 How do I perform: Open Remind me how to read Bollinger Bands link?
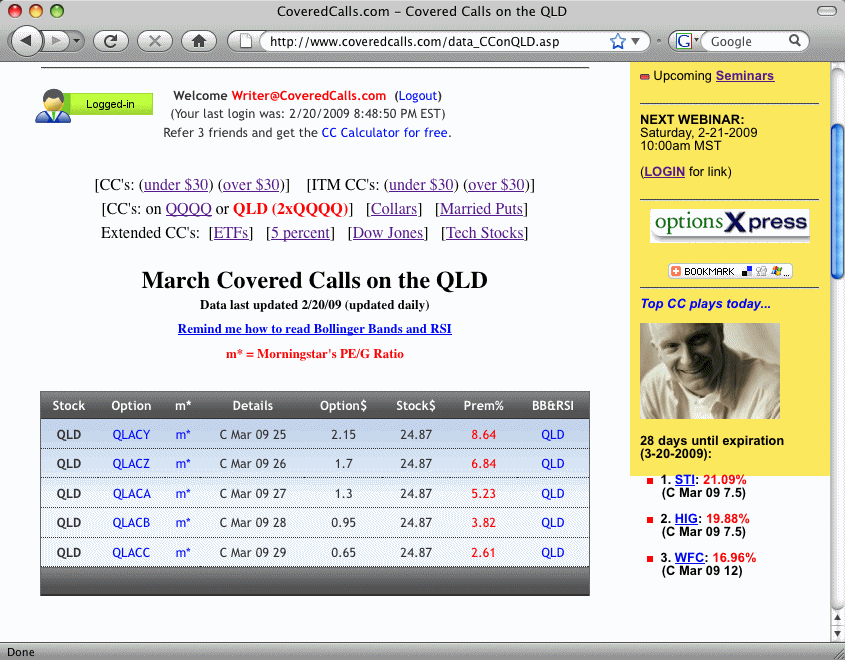[315, 329]
